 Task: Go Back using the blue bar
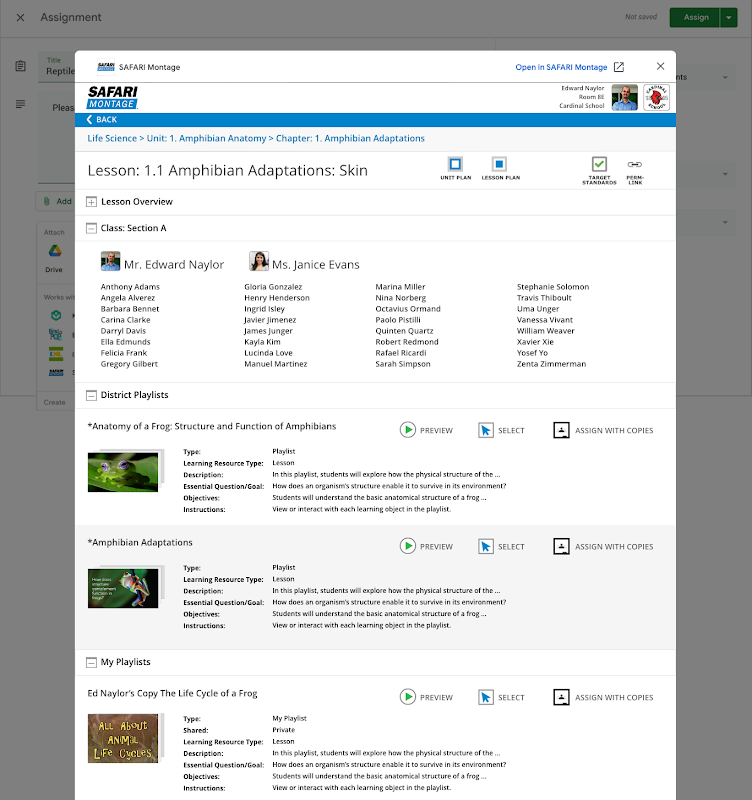102,119
